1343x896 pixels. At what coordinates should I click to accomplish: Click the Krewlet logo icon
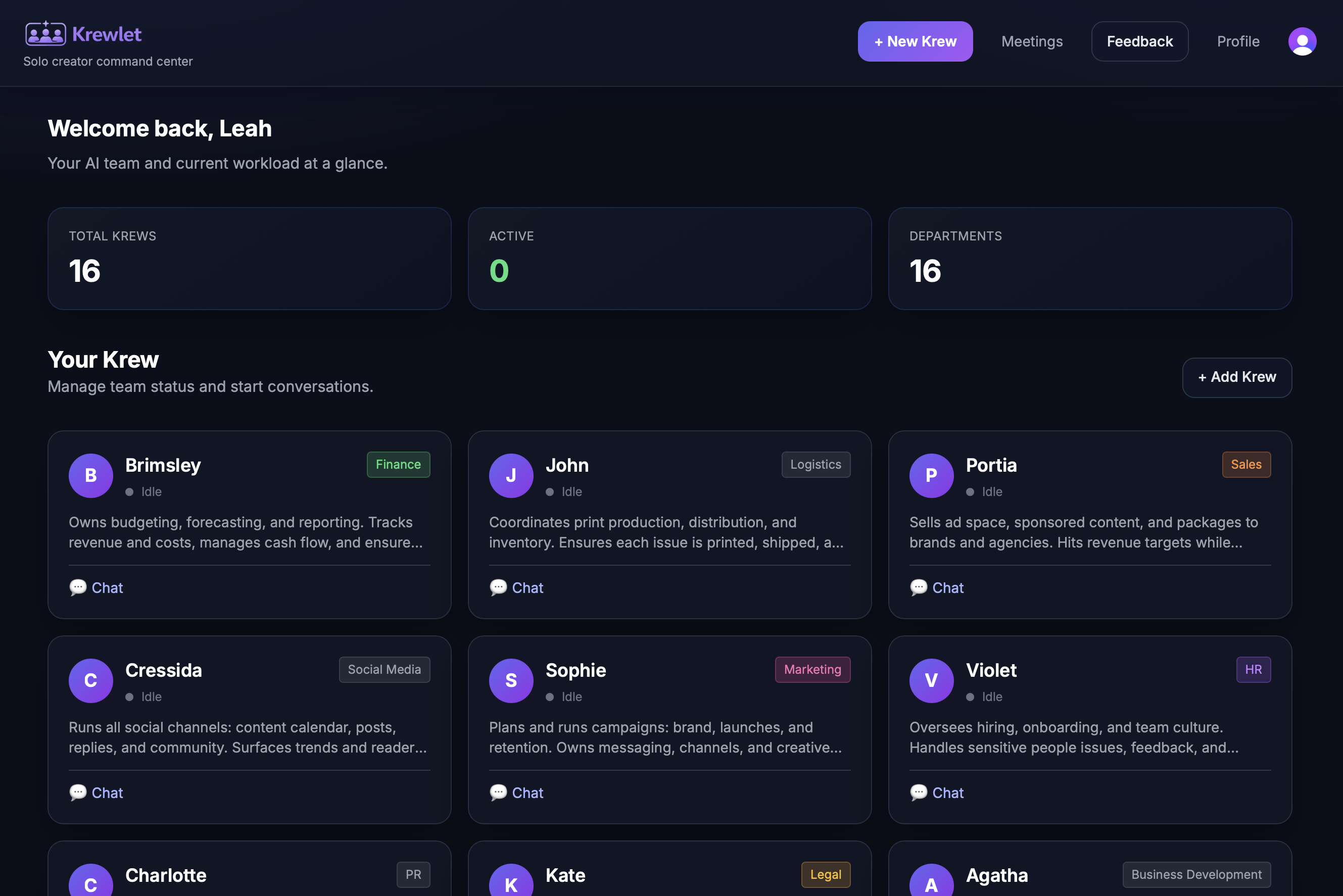pyautogui.click(x=45, y=34)
